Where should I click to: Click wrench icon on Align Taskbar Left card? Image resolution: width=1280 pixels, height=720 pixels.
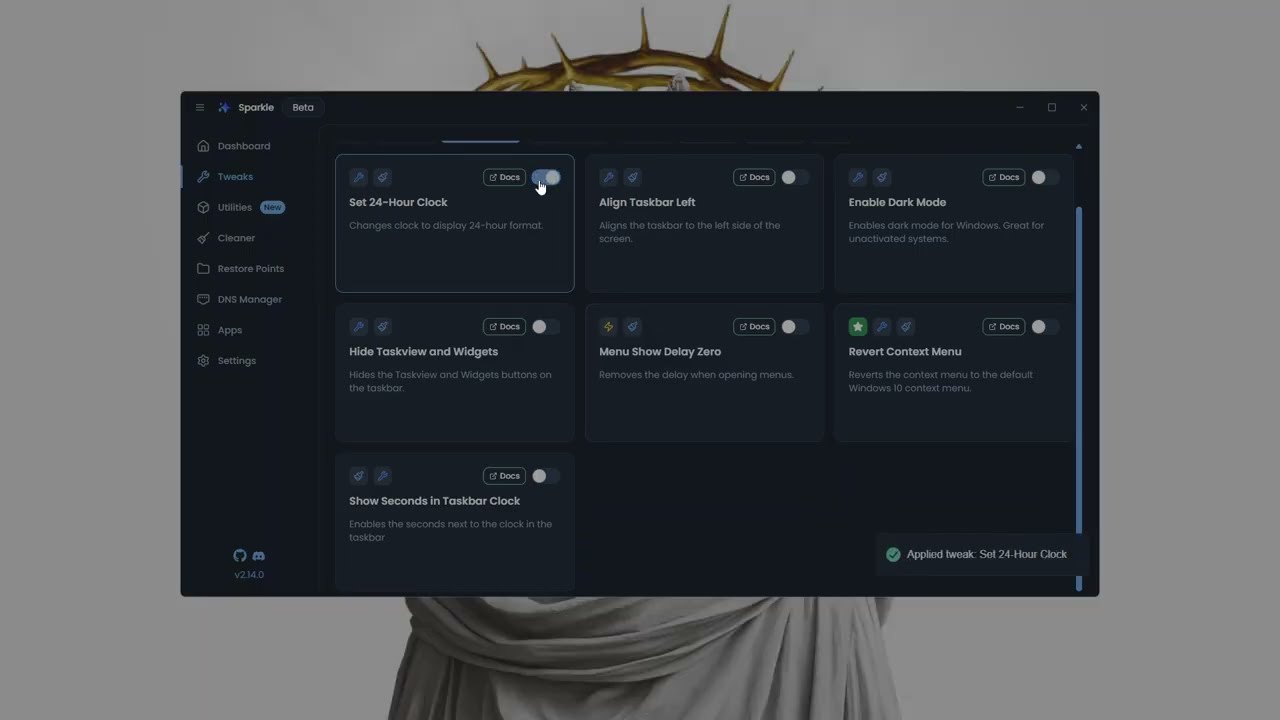608,177
